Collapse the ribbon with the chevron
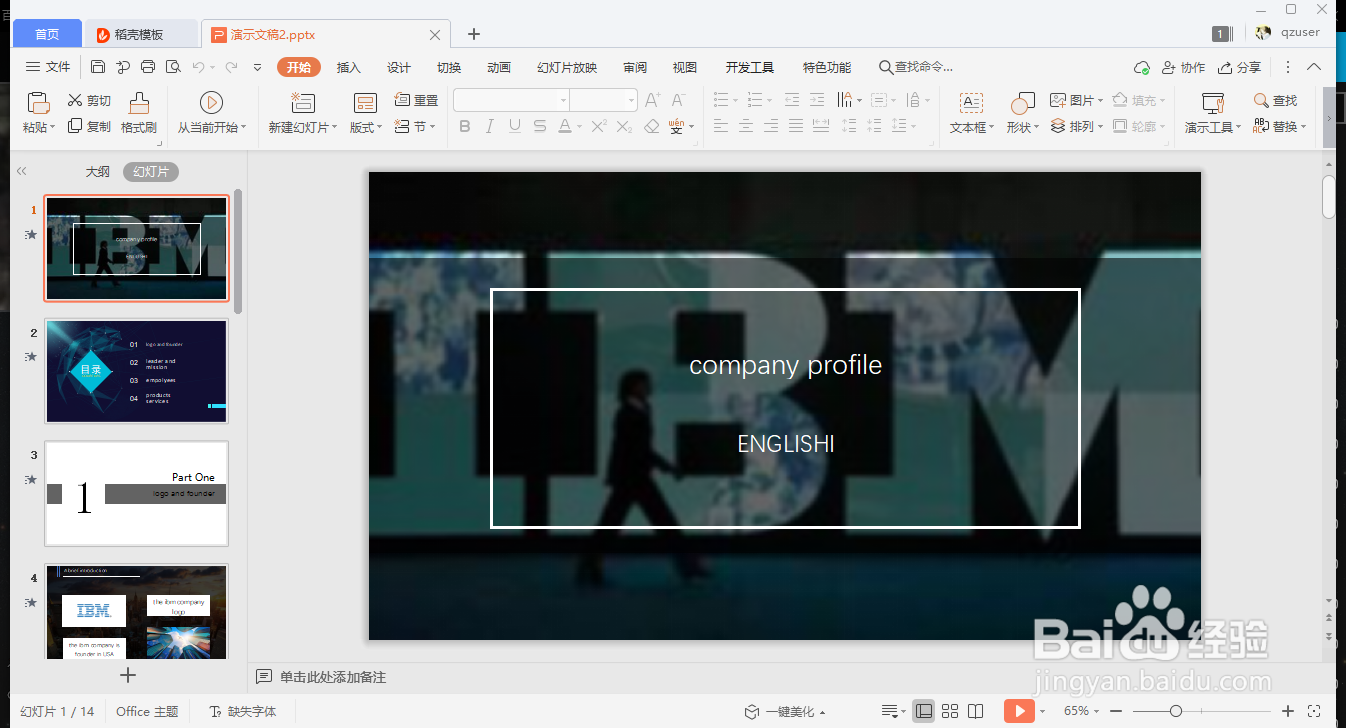Viewport: 1346px width, 728px height. tap(1314, 67)
